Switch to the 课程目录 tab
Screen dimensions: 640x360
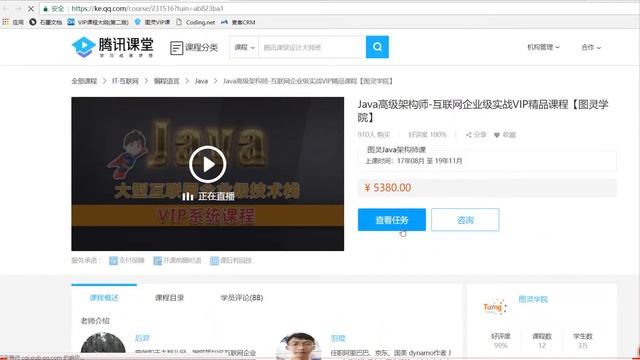click(169, 298)
